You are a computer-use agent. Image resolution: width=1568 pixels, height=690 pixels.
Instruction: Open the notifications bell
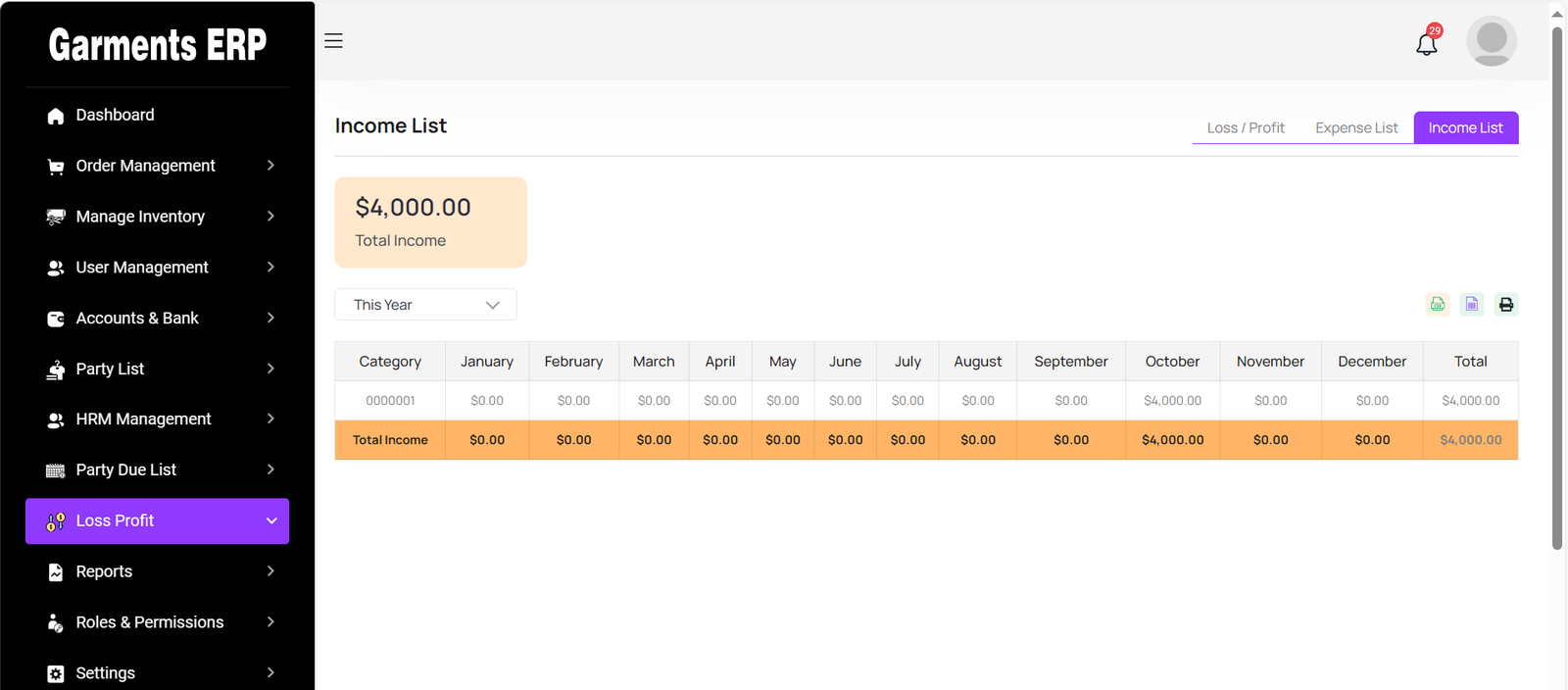tap(1427, 43)
